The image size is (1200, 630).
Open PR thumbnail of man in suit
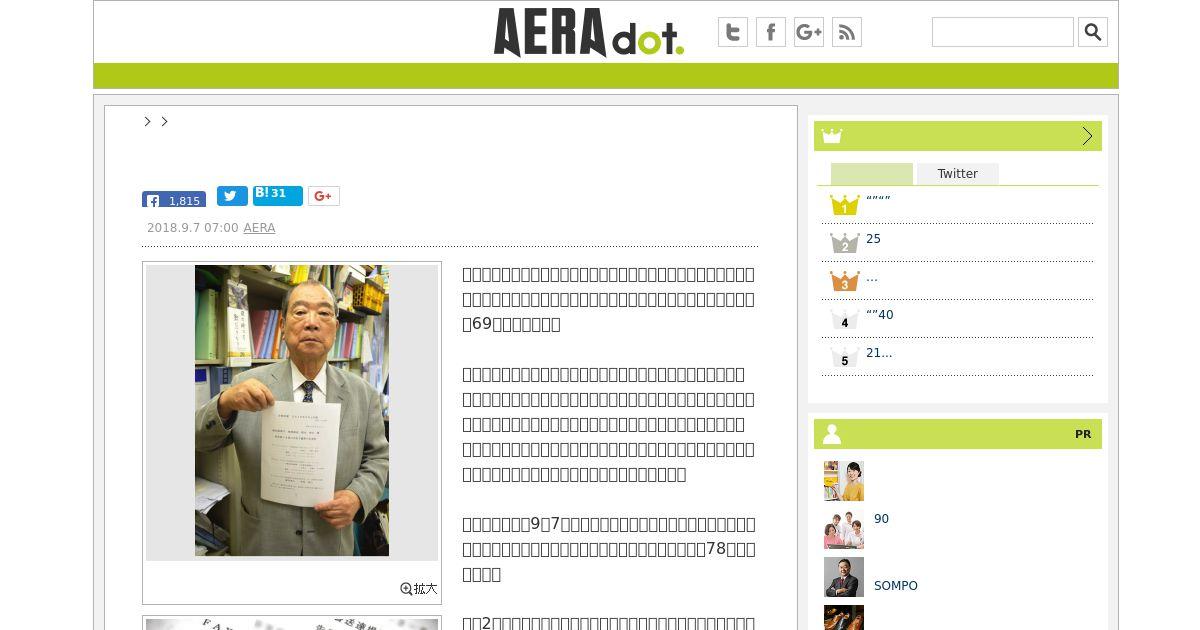pyautogui.click(x=844, y=577)
